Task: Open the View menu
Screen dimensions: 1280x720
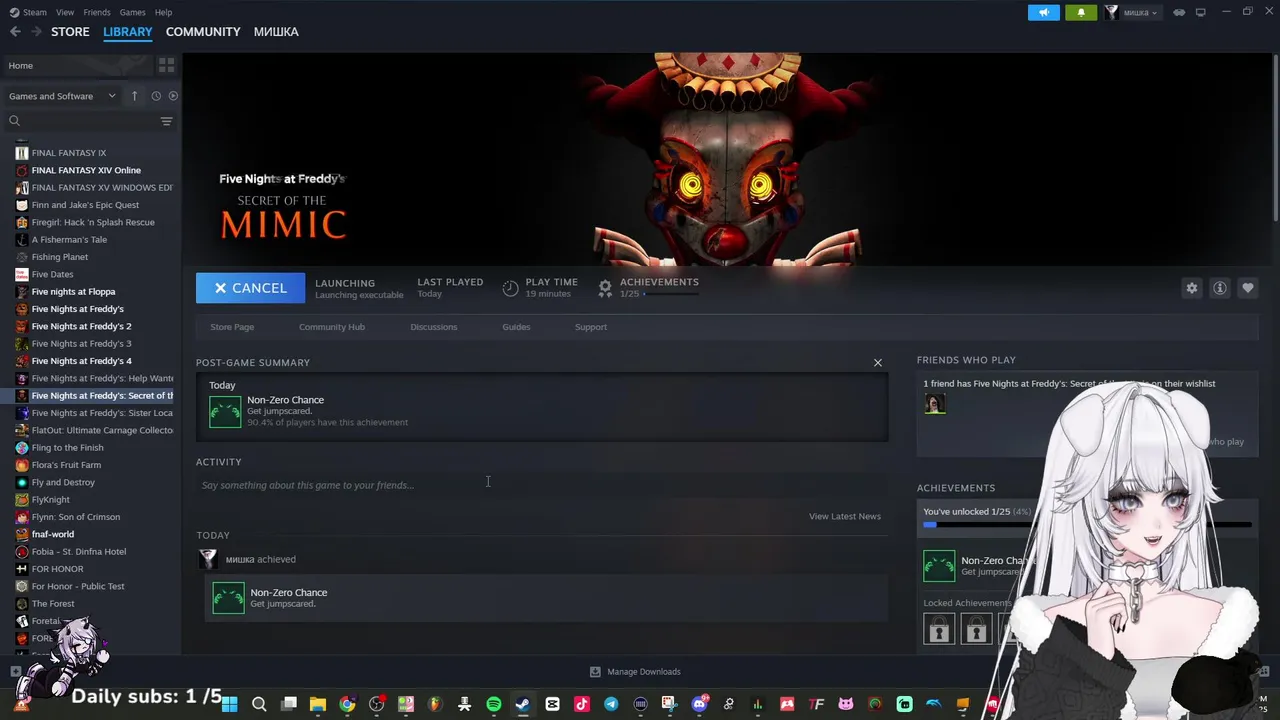Action: [65, 12]
